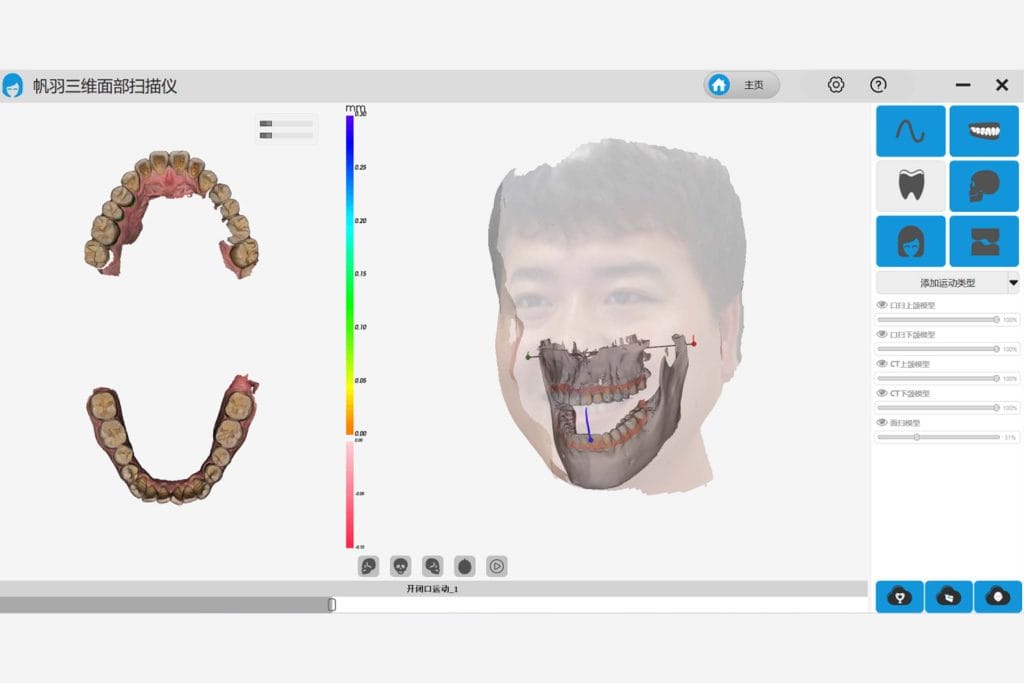
Task: Hide the 面扫模型 face scan
Action: pos(881,422)
